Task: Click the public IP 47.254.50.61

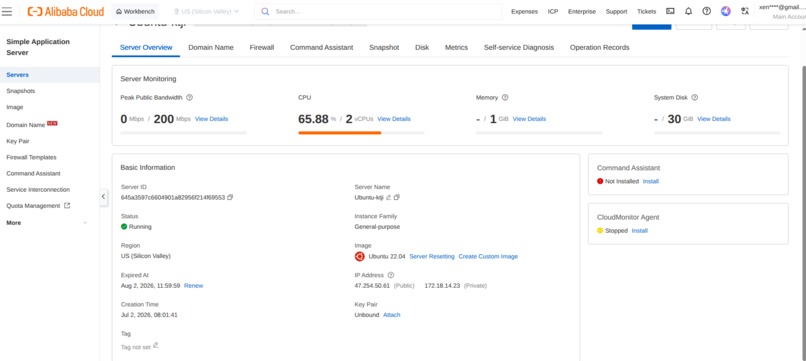Action: (372, 285)
